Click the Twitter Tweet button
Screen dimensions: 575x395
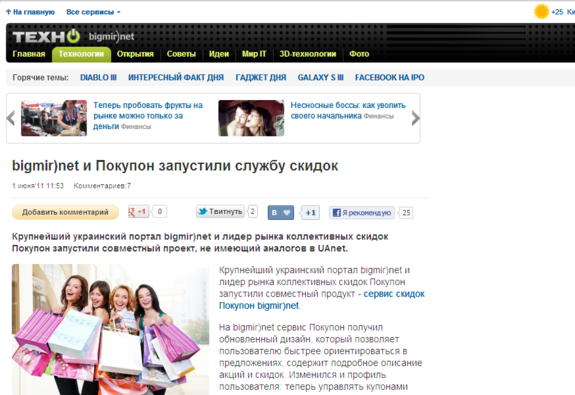[220, 211]
